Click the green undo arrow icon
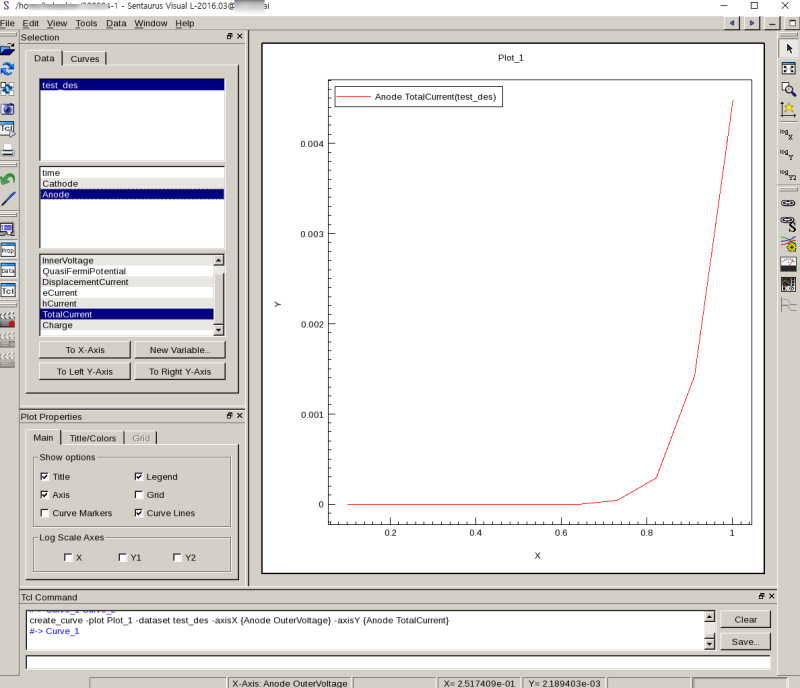Viewport: 800px width, 688px height. coord(8,179)
